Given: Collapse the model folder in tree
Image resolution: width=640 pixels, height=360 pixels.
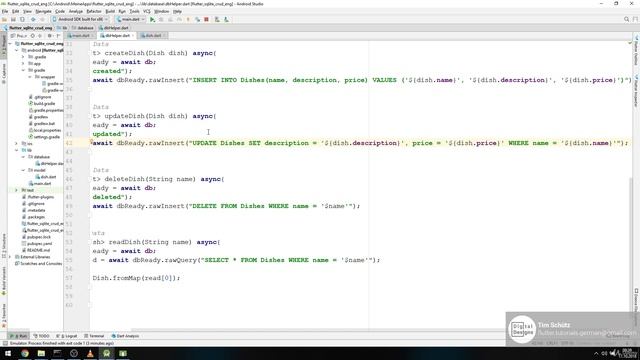Looking at the screenshot, I should [x=23, y=170].
